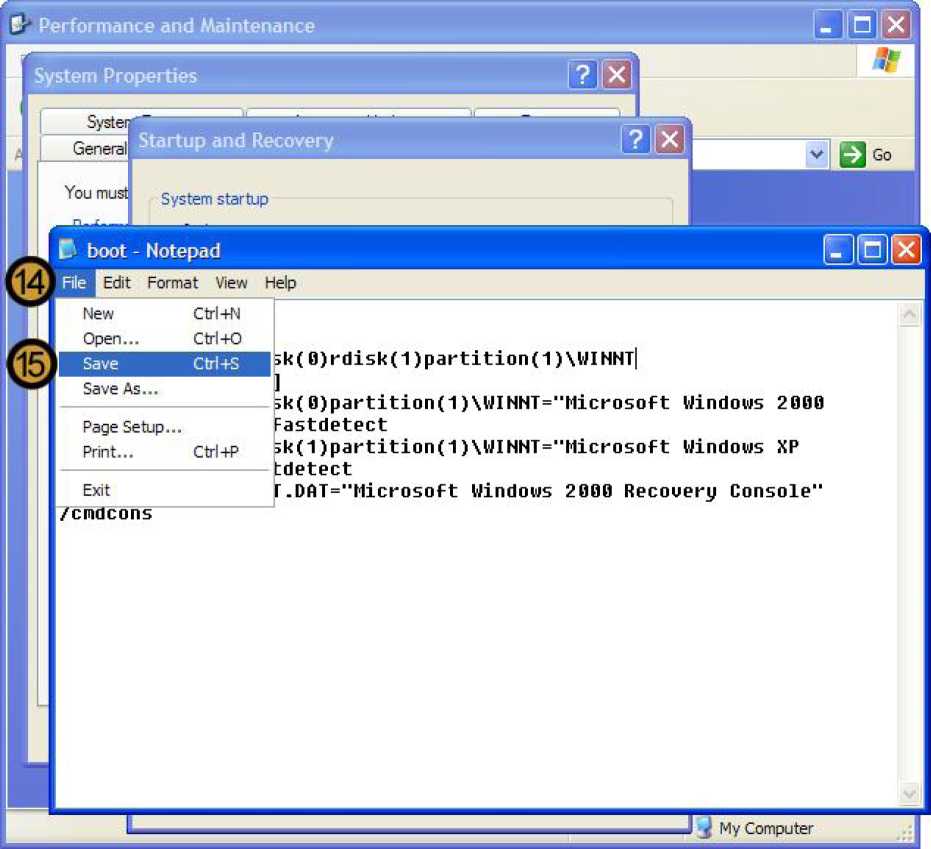Choose New from the File menu
Image resolution: width=931 pixels, height=849 pixels.
click(x=165, y=313)
